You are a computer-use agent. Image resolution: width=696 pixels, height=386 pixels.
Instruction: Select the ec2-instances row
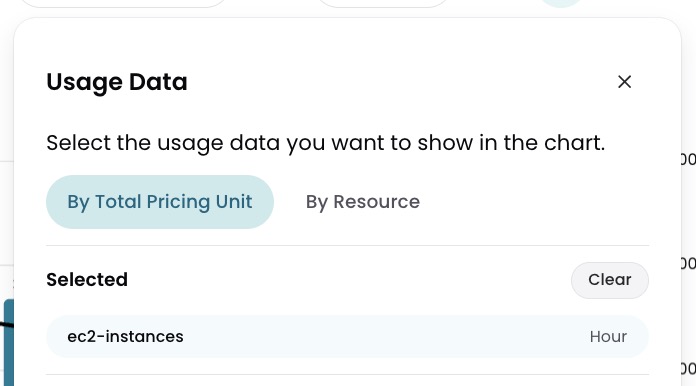(x=348, y=337)
